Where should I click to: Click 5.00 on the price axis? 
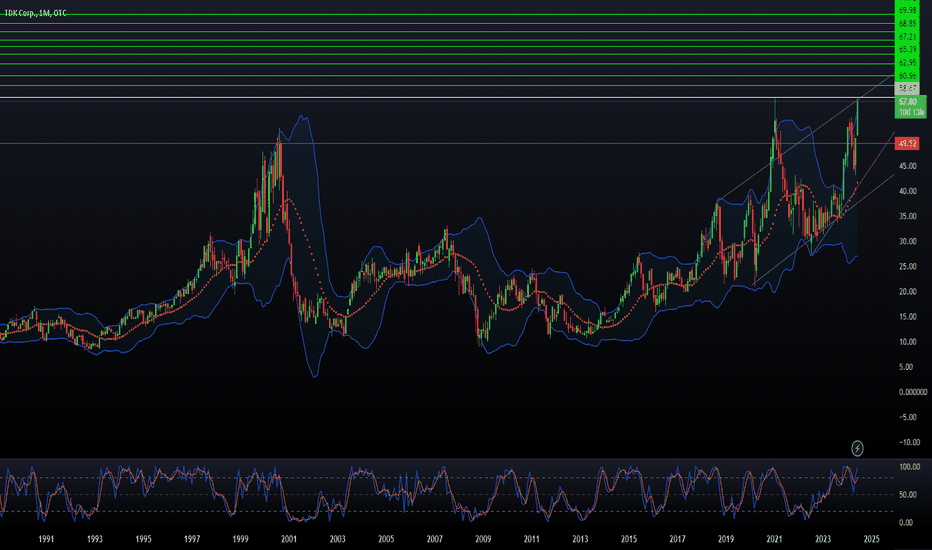(907, 367)
